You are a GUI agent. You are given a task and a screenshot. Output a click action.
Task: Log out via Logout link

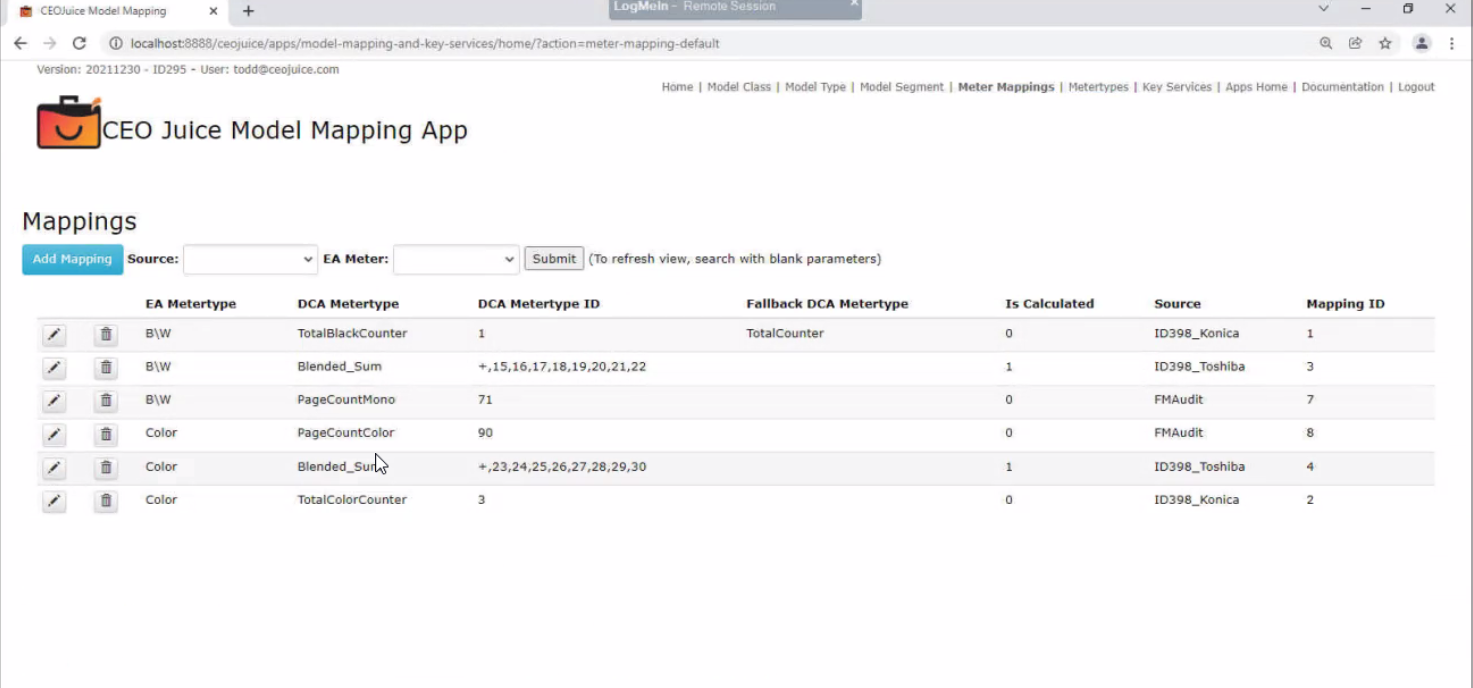(1416, 87)
